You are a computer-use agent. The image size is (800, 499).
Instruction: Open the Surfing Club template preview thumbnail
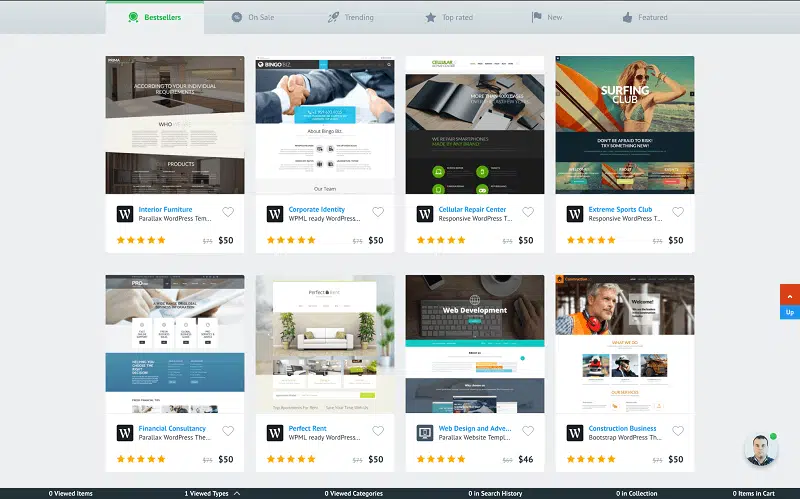(625, 125)
